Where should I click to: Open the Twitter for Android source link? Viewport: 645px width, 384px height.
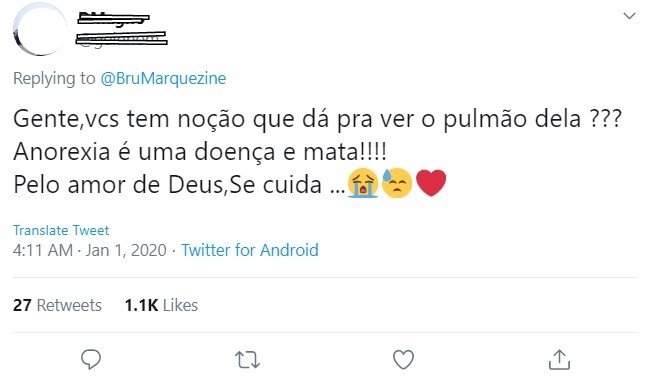click(250, 250)
